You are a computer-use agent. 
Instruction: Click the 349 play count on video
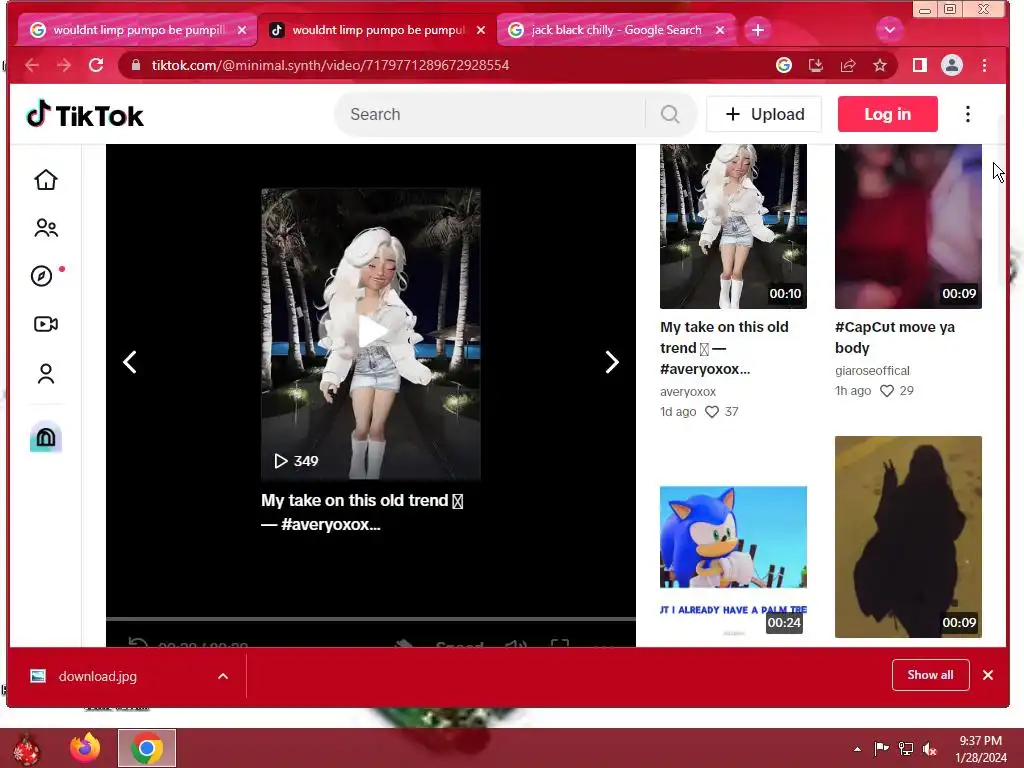coord(296,461)
